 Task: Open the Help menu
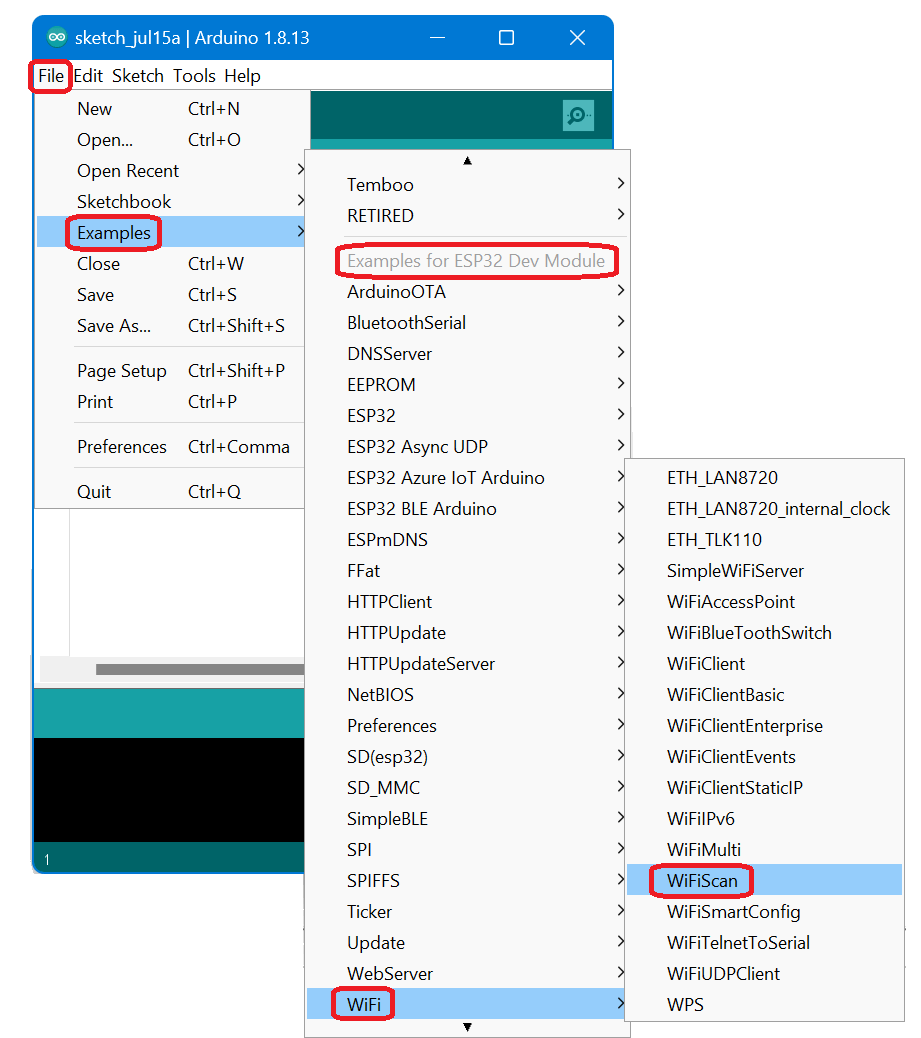coord(242,75)
